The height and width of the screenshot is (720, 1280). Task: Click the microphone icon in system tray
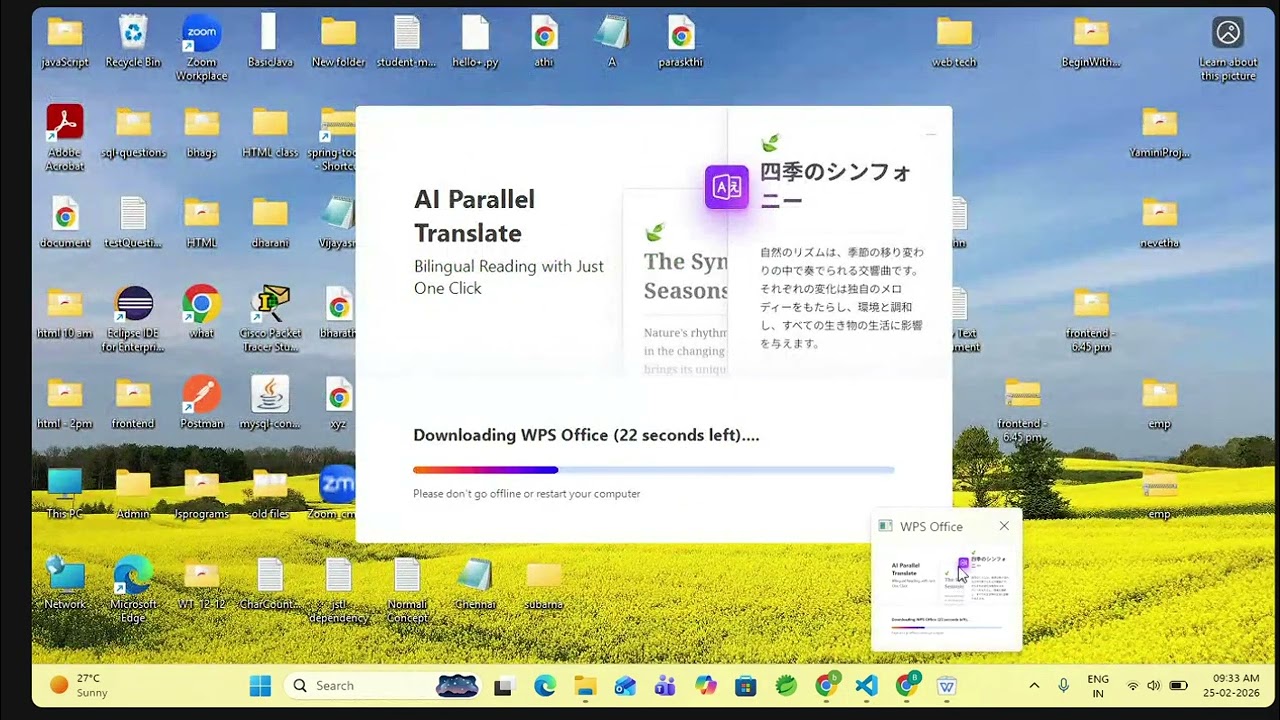pyautogui.click(x=1063, y=685)
